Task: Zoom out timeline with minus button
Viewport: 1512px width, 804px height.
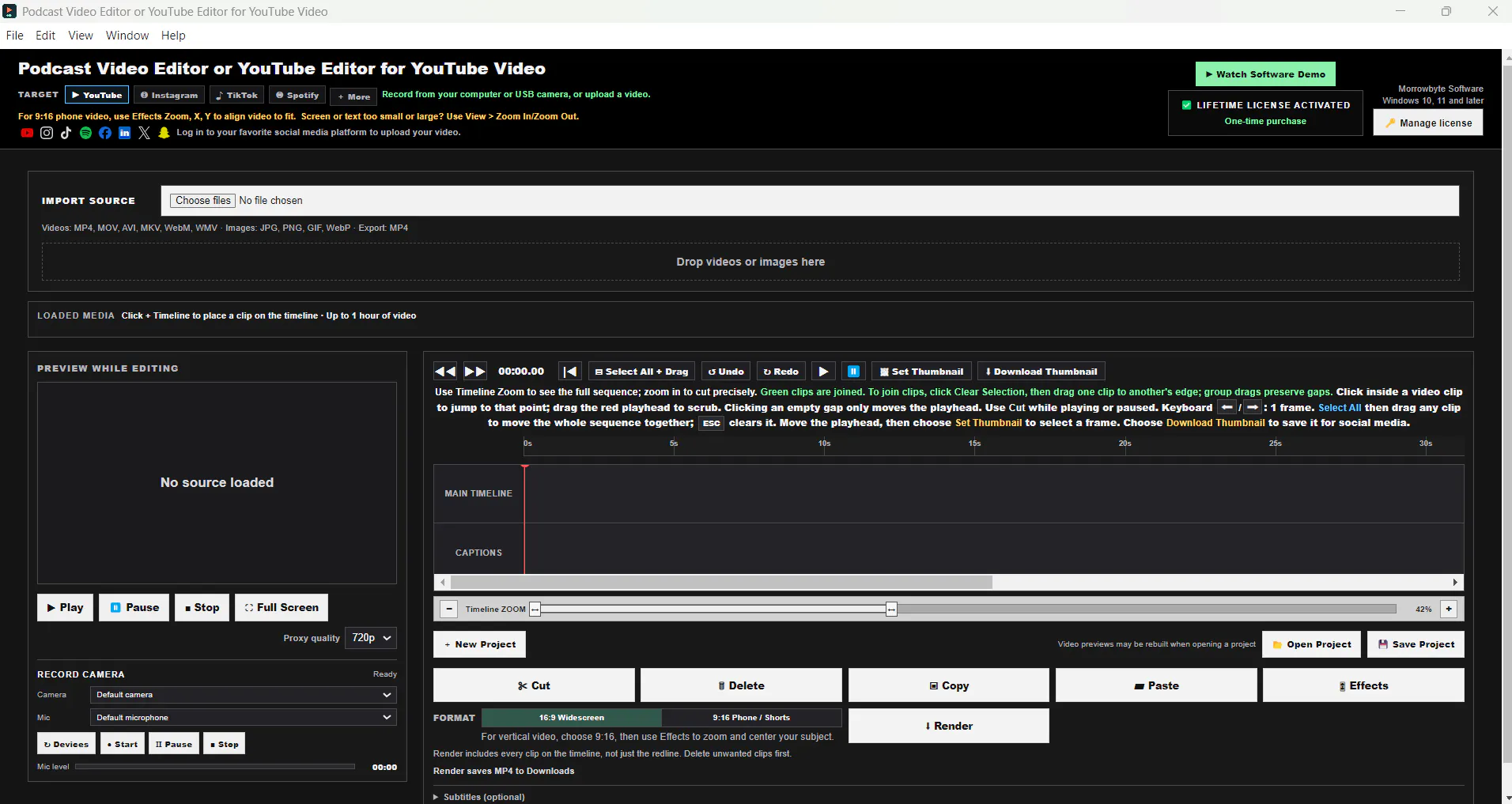Action: [449, 609]
